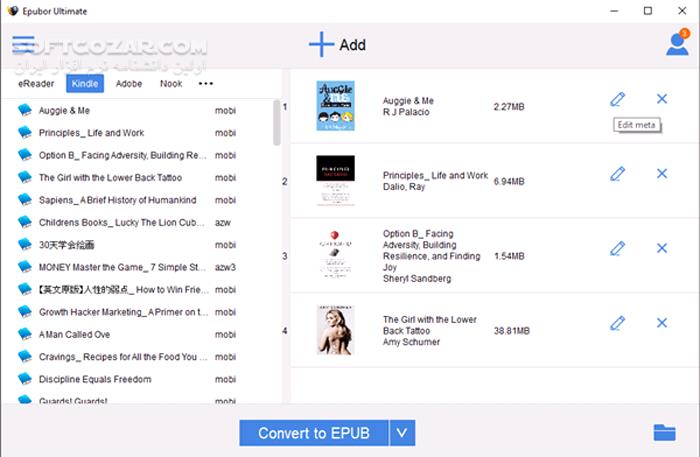Remove Auggie & Me from conversion list
The width and height of the screenshot is (700, 457).
[662, 99]
